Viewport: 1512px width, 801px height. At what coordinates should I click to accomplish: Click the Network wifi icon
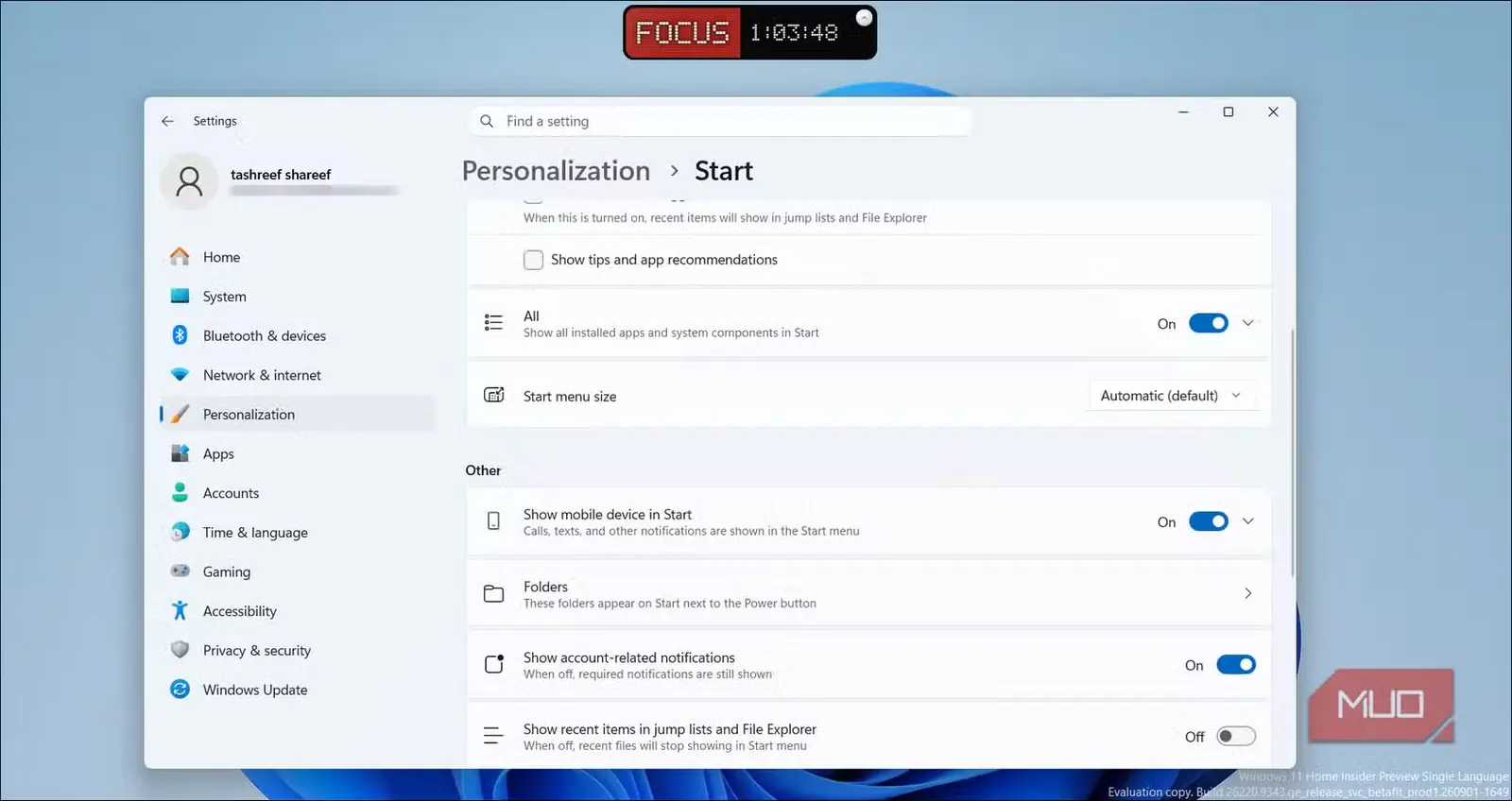point(180,375)
